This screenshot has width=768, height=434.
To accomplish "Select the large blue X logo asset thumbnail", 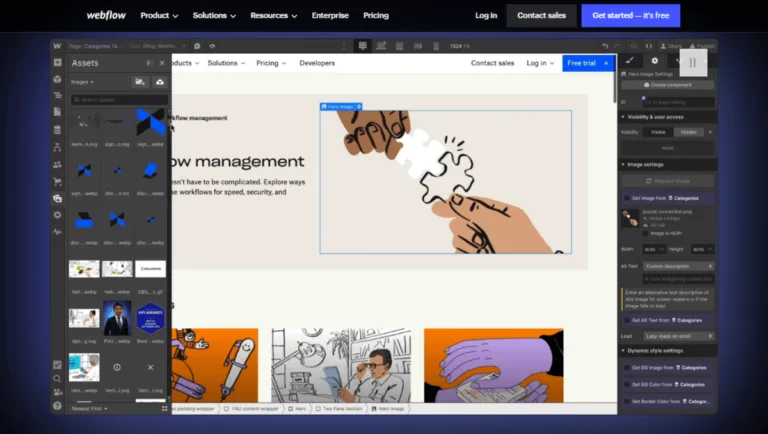I will point(150,122).
